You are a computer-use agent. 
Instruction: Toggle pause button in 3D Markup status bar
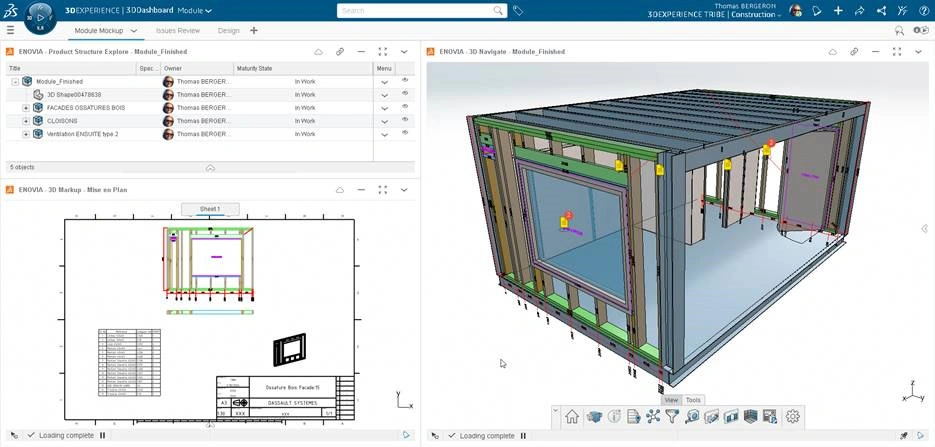(103, 436)
